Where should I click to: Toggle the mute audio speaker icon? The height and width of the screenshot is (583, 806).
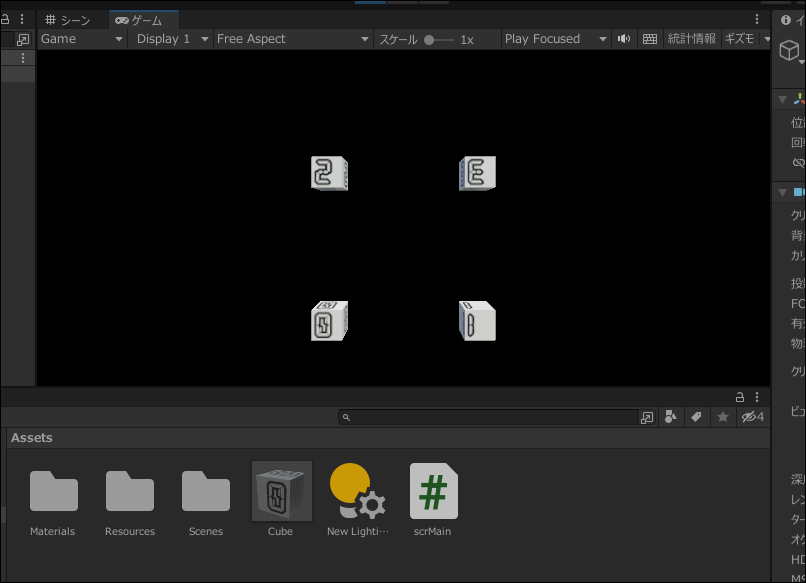(624, 39)
